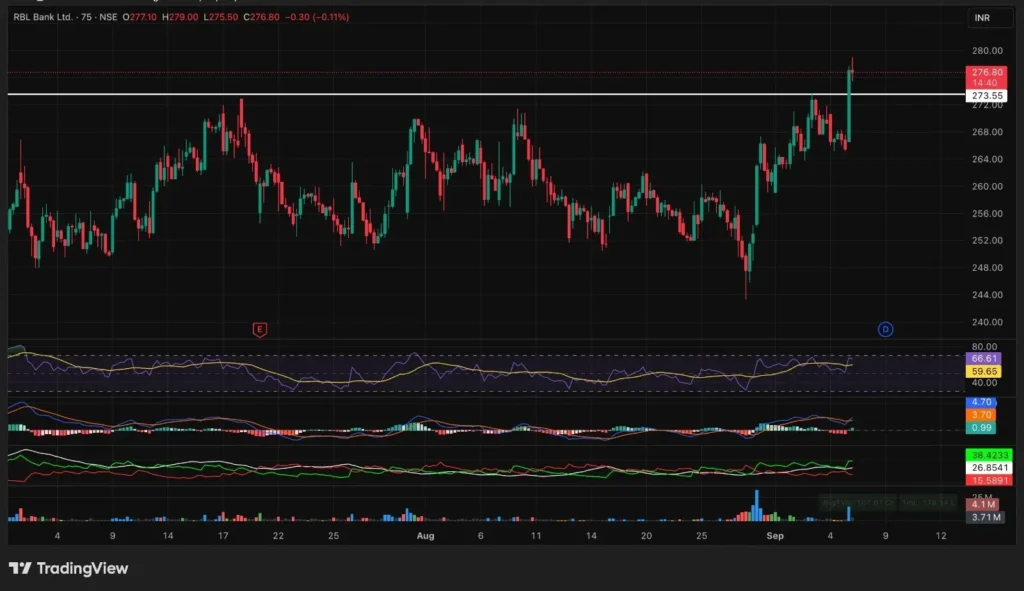
Task: Click the red 276.80 current price label
Action: pyautogui.click(x=986, y=73)
